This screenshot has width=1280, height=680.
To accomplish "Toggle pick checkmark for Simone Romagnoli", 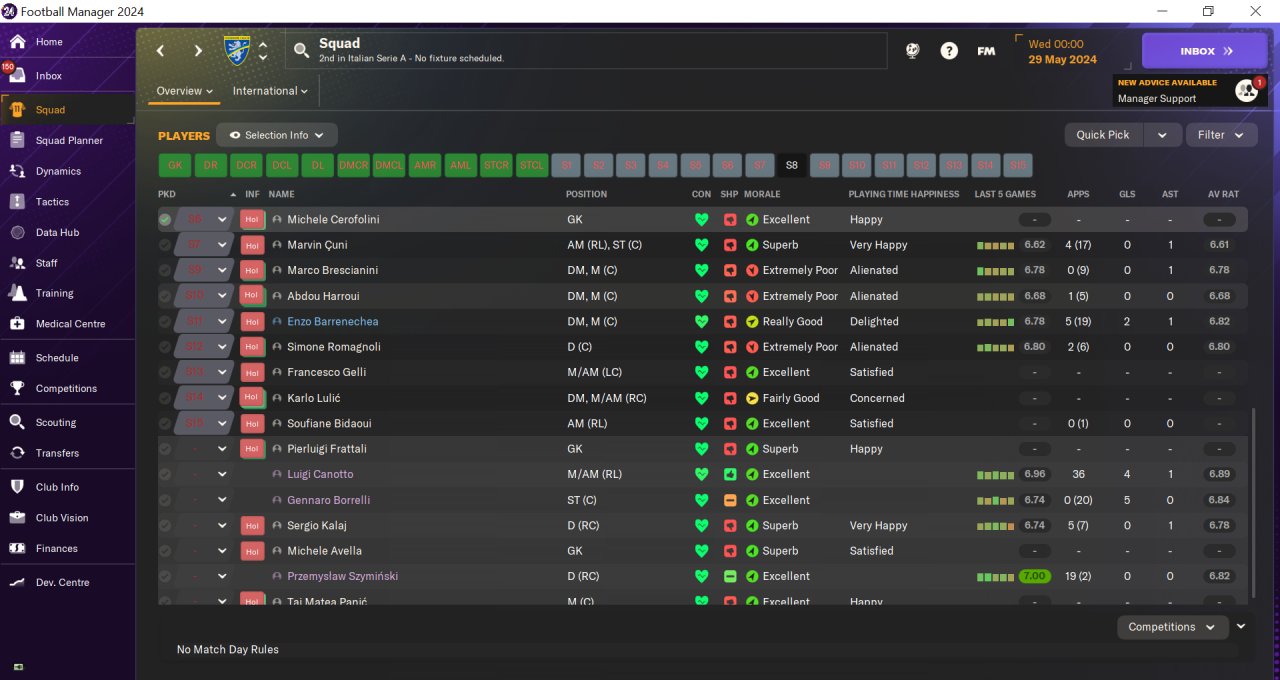I will [x=165, y=347].
